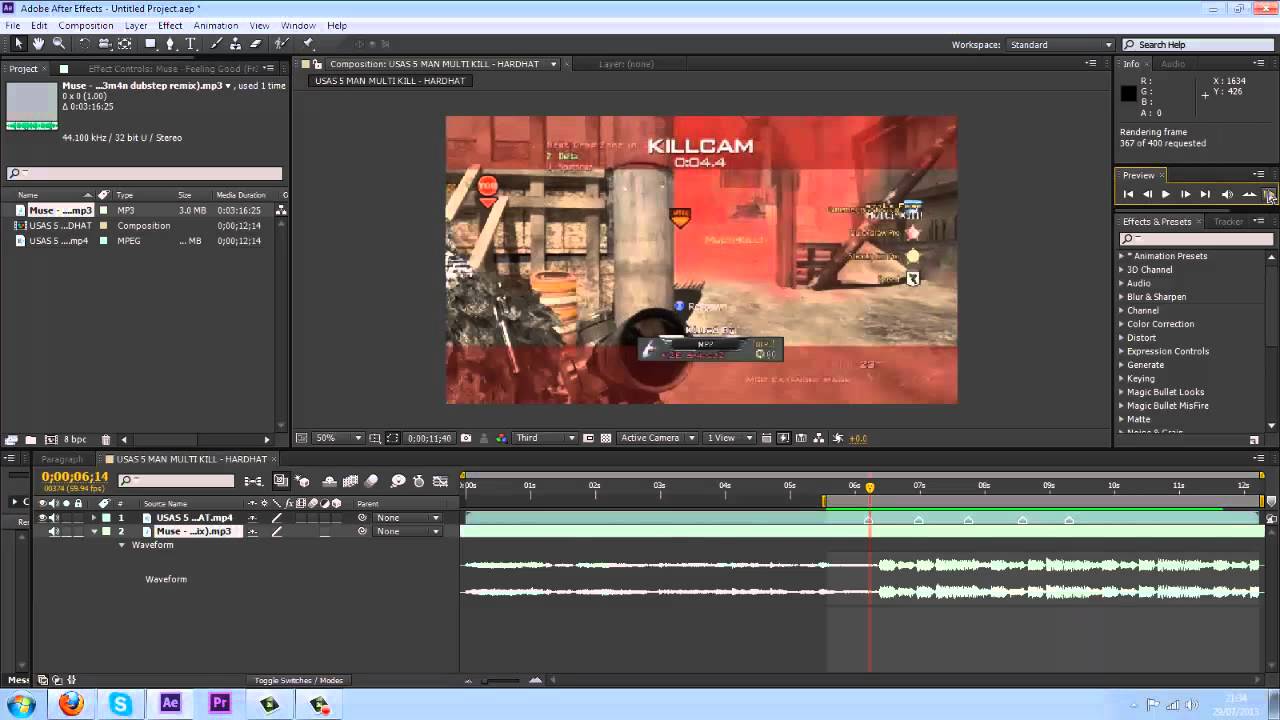The width and height of the screenshot is (1280, 720).
Task: Toggle video visibility of USAS 5 mp4 layer
Action: coord(42,518)
